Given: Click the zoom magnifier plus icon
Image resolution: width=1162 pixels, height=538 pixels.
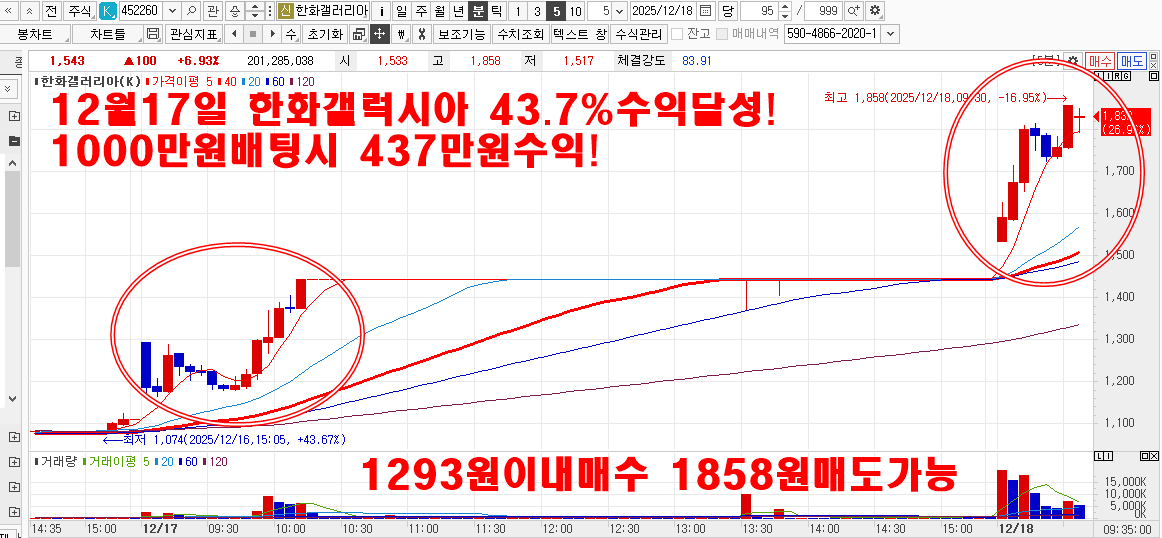Looking at the screenshot, I should [853, 11].
